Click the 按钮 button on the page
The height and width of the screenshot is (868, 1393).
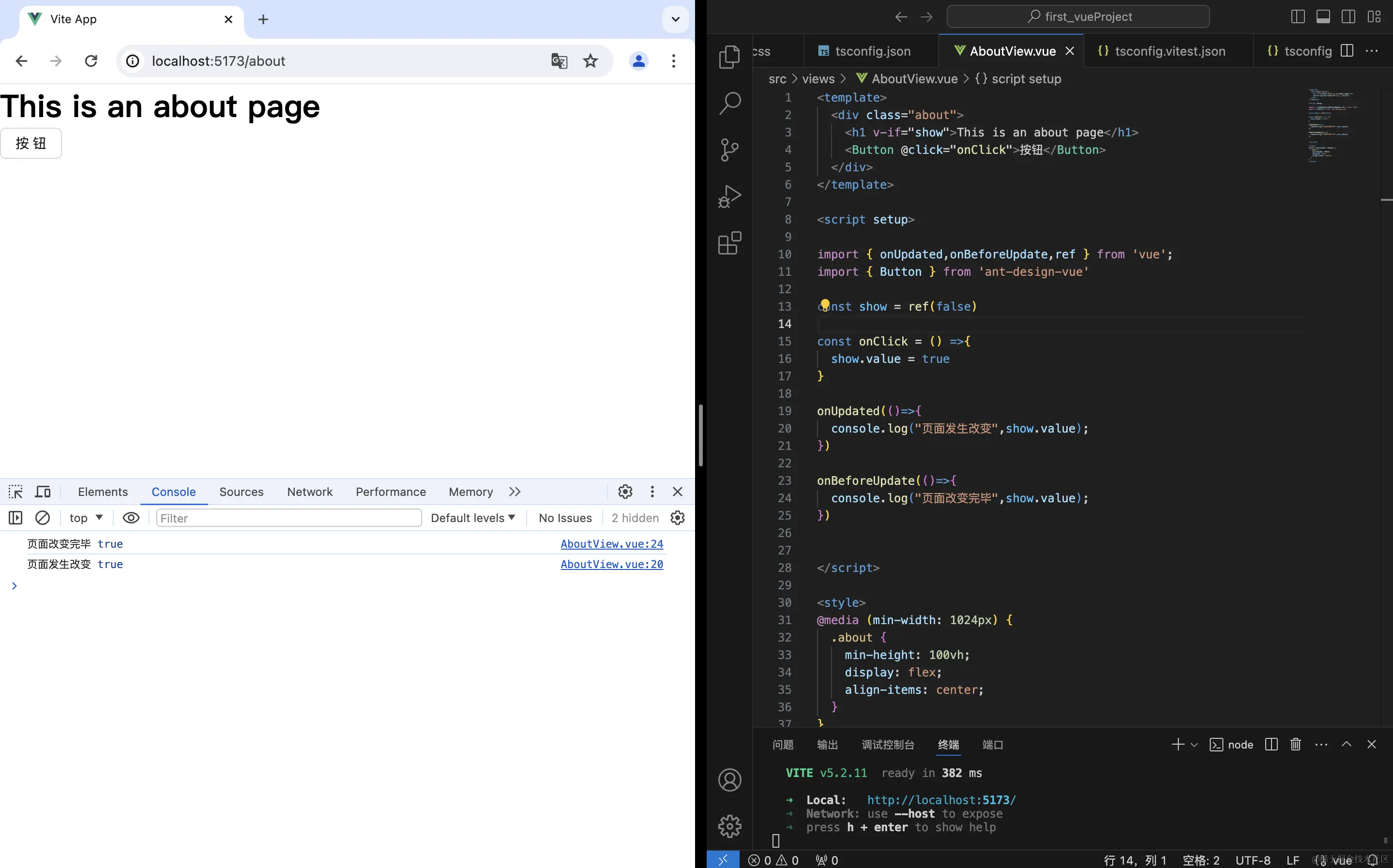click(31, 144)
